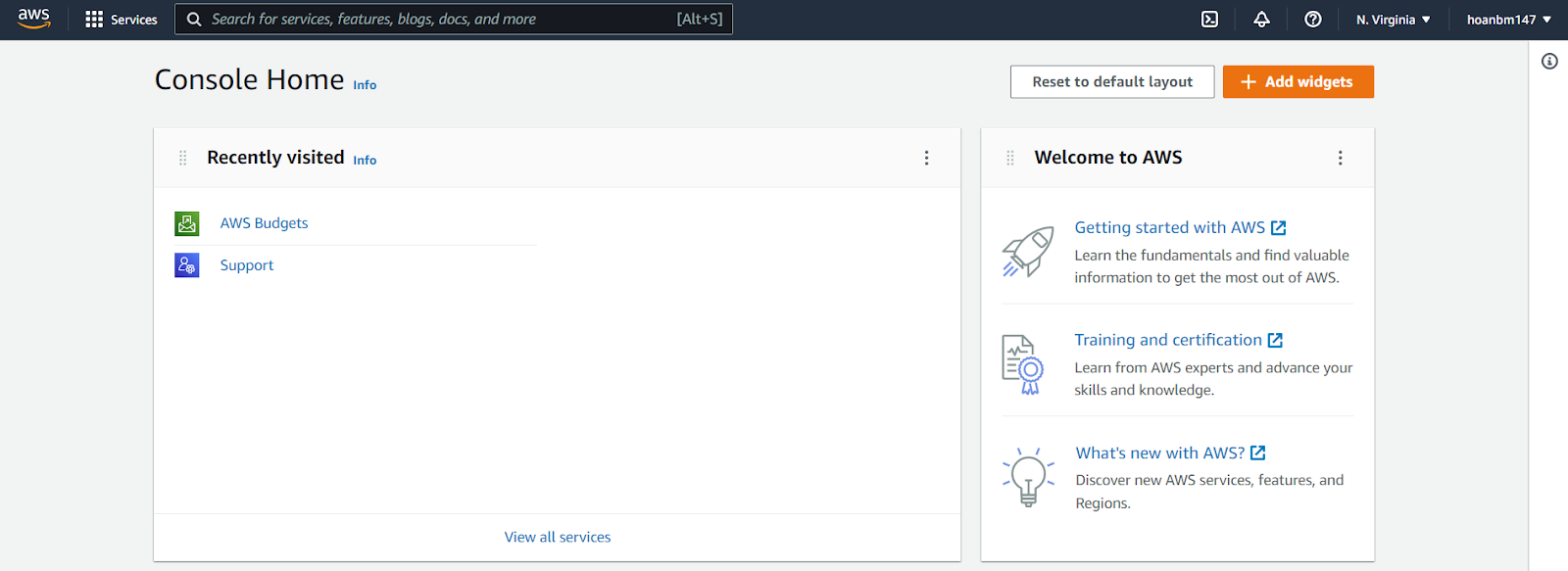1568x571 pixels.
Task: Open Getting started with AWS link
Action: coord(1170,227)
